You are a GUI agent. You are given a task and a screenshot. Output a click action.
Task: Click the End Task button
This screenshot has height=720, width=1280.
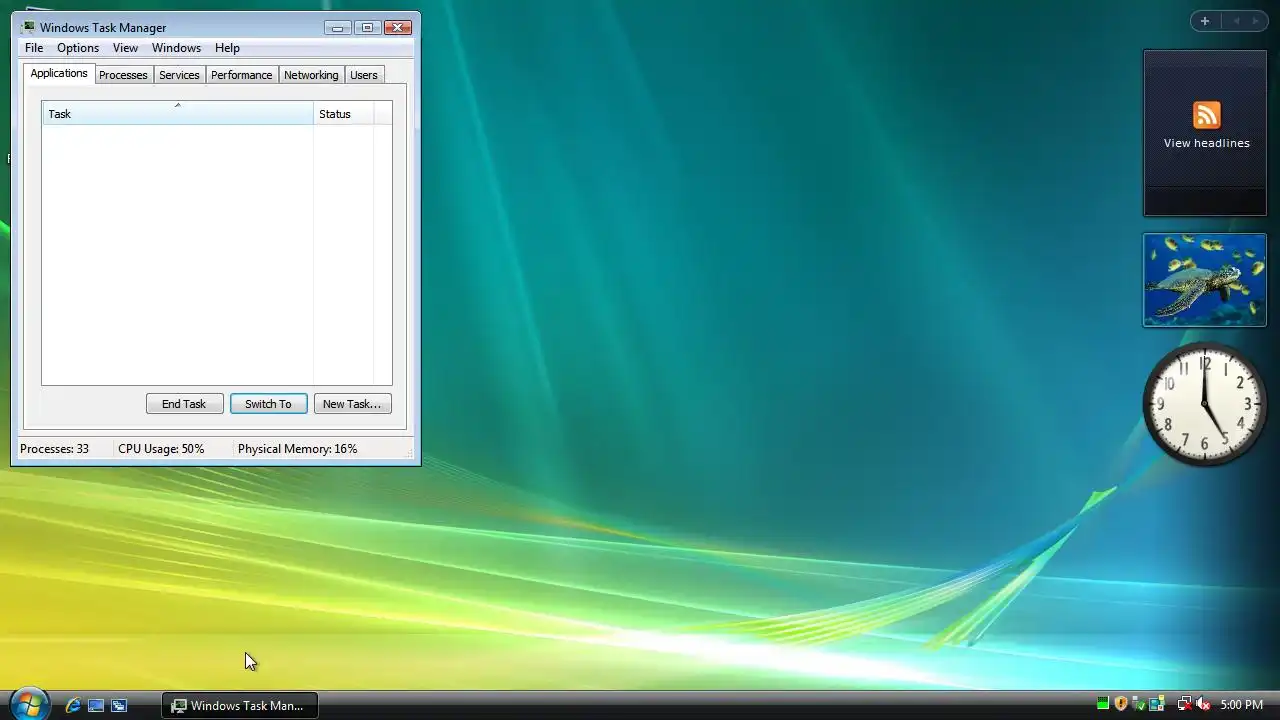[184, 404]
